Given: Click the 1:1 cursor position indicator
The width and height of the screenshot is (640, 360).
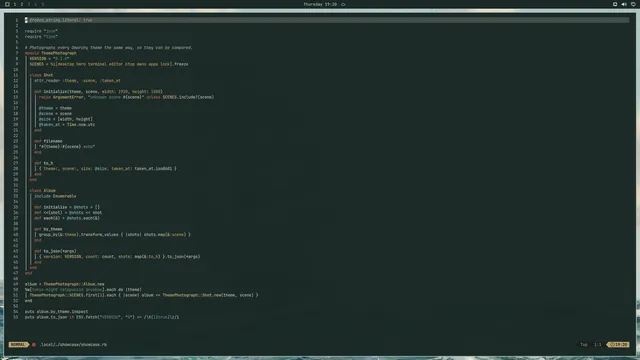Looking at the screenshot, I should 598,344.
